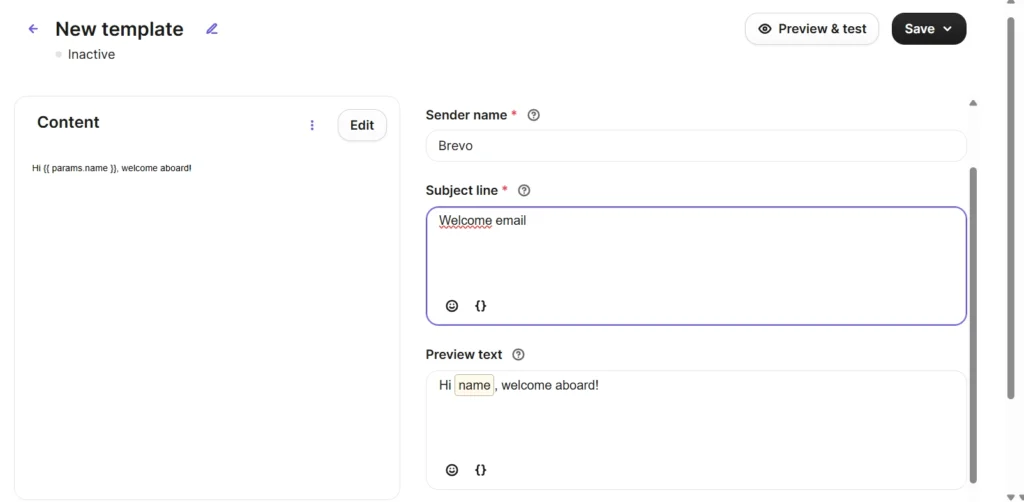Go back using the left arrow icon

coord(33,29)
